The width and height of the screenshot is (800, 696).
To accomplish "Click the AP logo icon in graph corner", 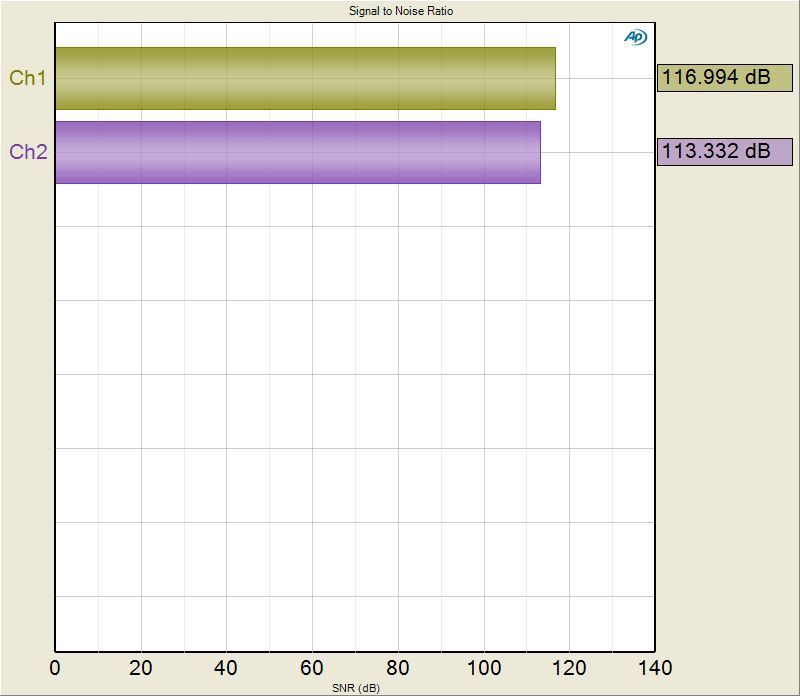I will click(x=635, y=37).
